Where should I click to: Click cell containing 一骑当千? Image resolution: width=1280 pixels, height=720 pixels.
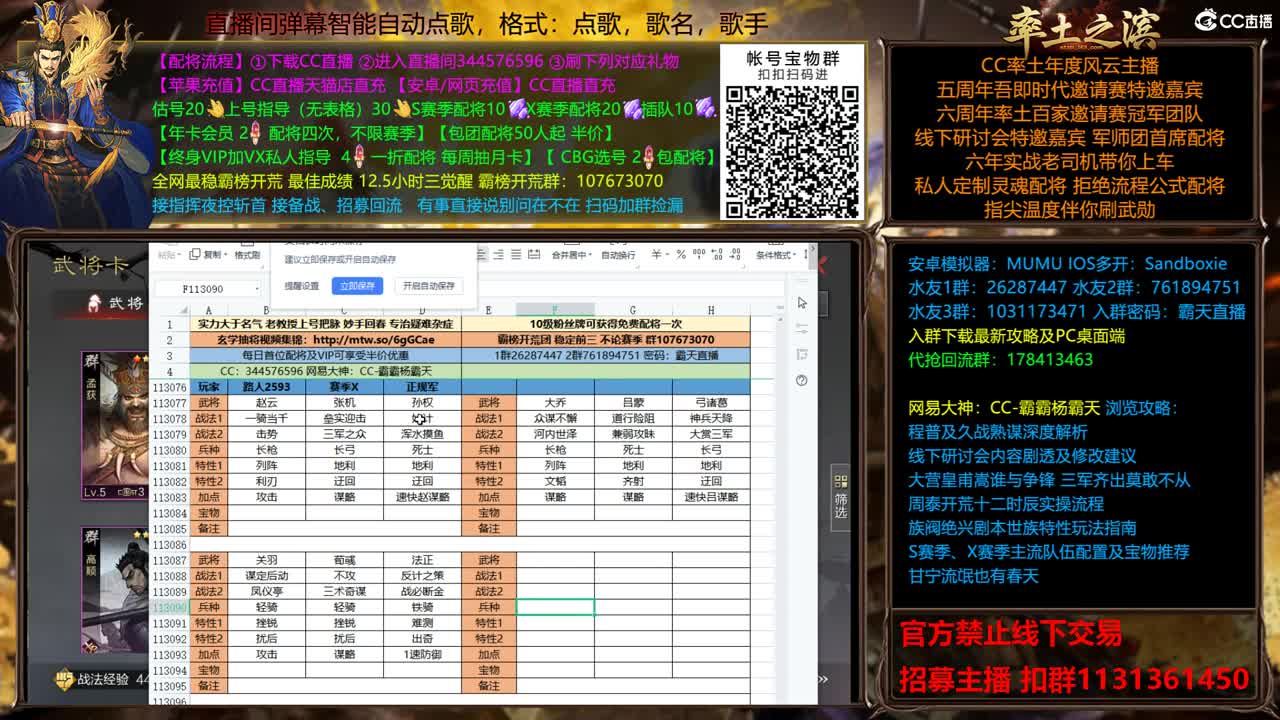pos(266,418)
